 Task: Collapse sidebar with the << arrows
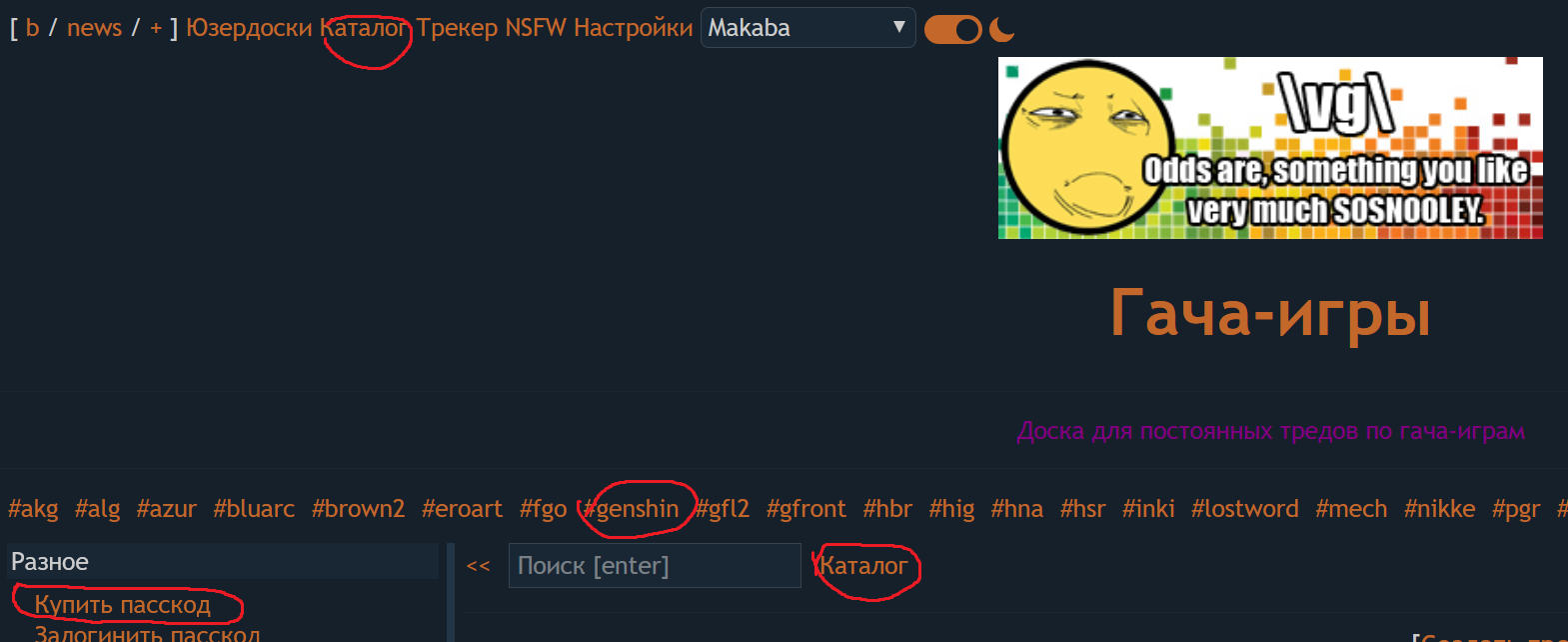pos(479,566)
